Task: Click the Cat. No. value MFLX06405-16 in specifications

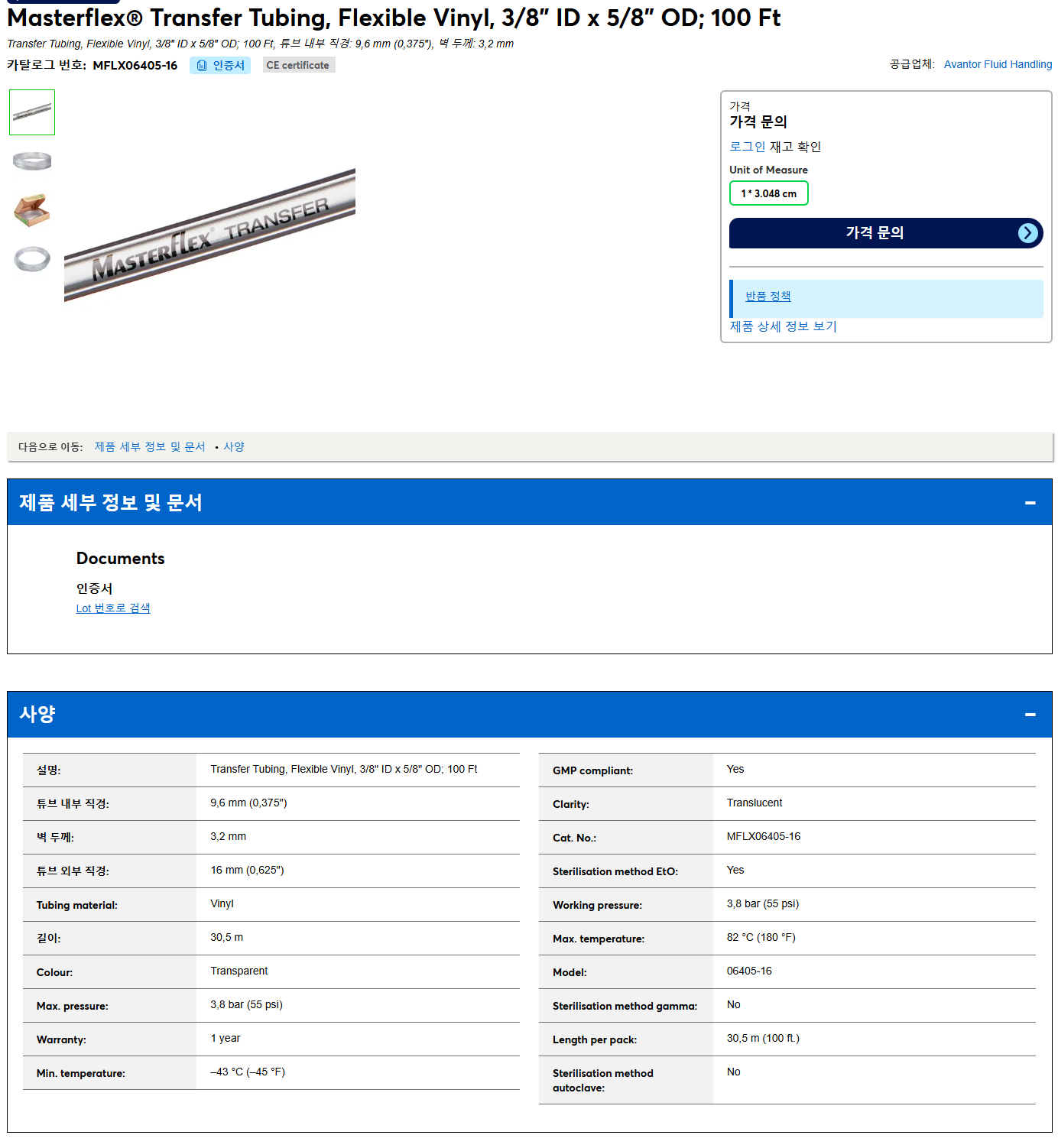Action: point(764,836)
